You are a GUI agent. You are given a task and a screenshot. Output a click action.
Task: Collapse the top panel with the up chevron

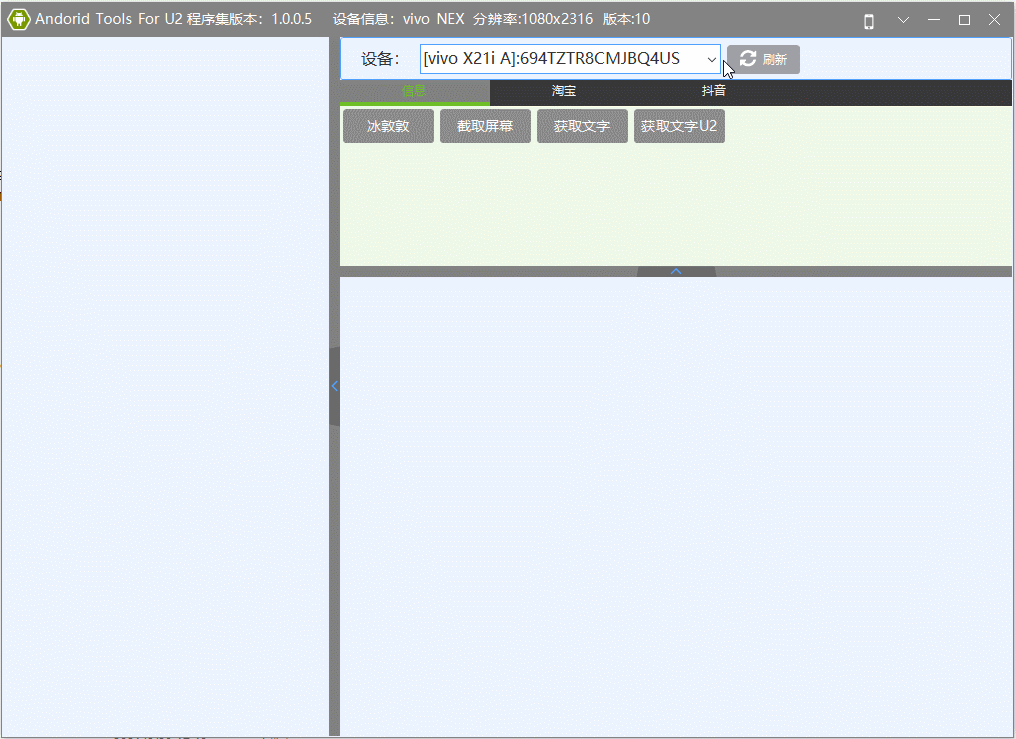pos(676,271)
